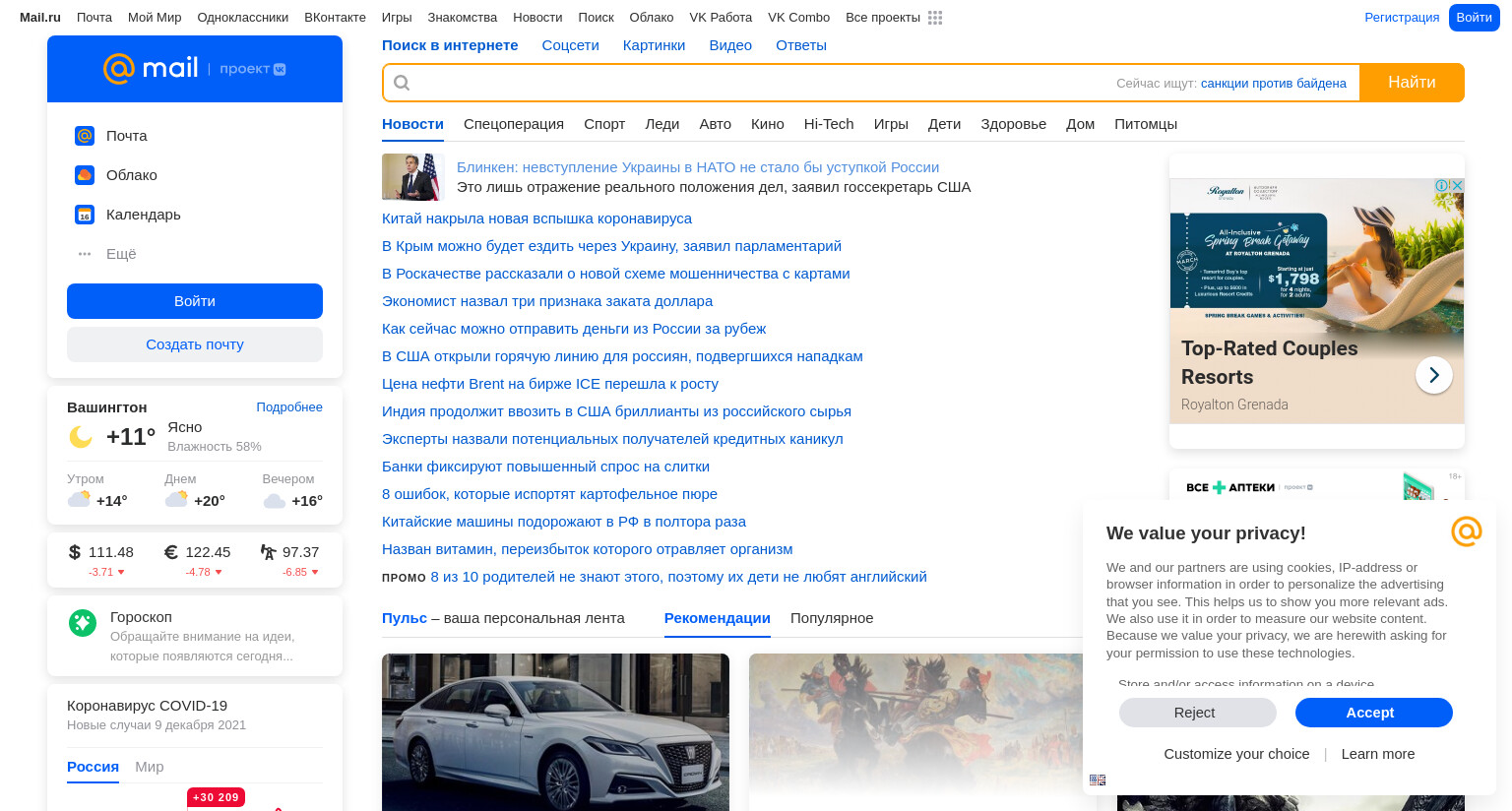Open the green Гороскоп icon
This screenshot has width=1512, height=811.
click(x=83, y=622)
